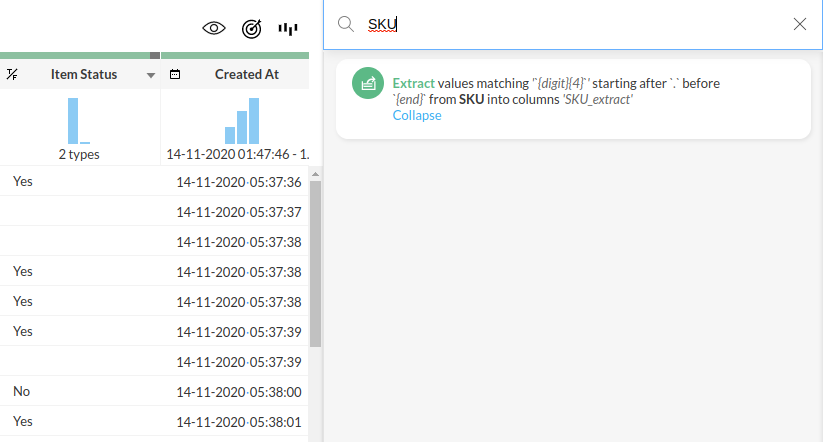Click the green Extract transform icon
823x442 pixels.
[368, 83]
